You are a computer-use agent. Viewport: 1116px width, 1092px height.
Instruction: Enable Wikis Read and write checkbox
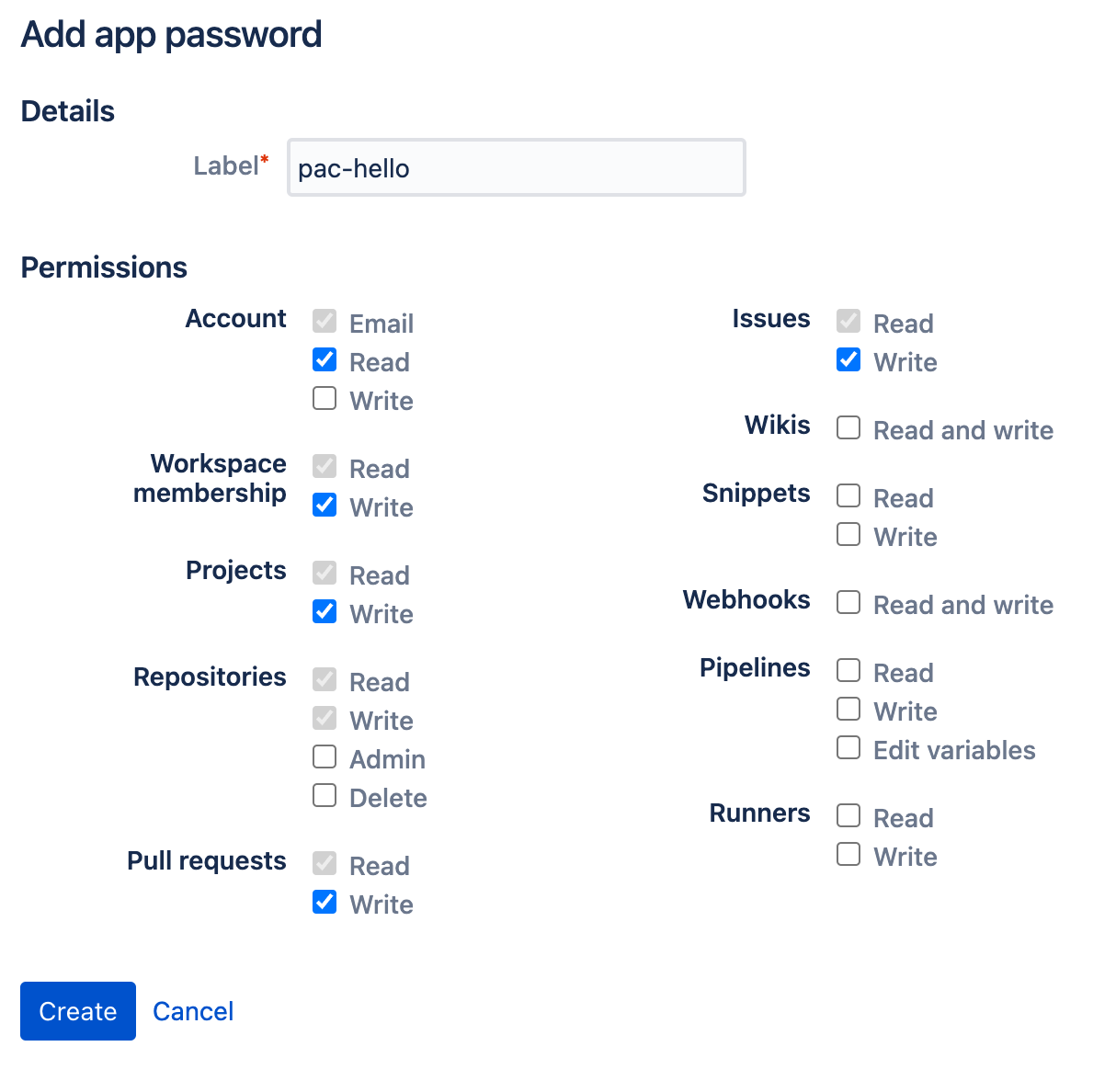tap(848, 427)
